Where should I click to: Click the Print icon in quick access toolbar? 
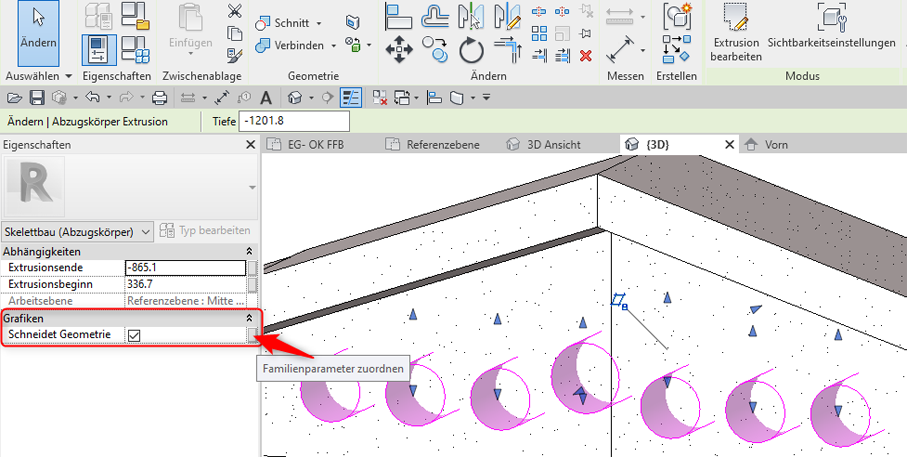[x=158, y=97]
